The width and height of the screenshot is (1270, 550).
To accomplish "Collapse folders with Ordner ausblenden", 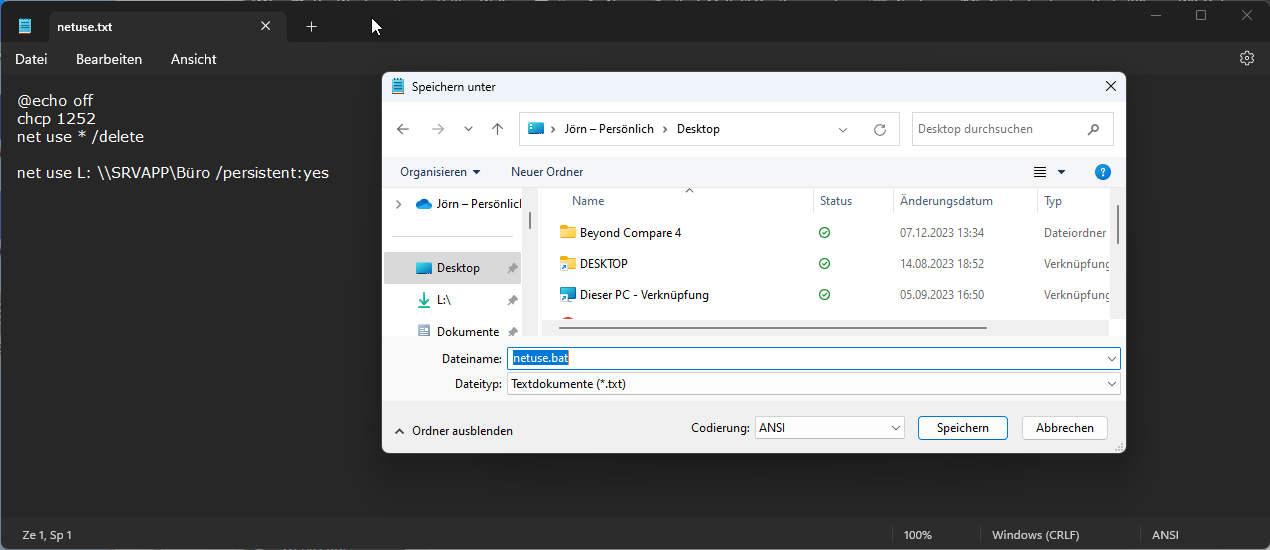I will coord(453,431).
